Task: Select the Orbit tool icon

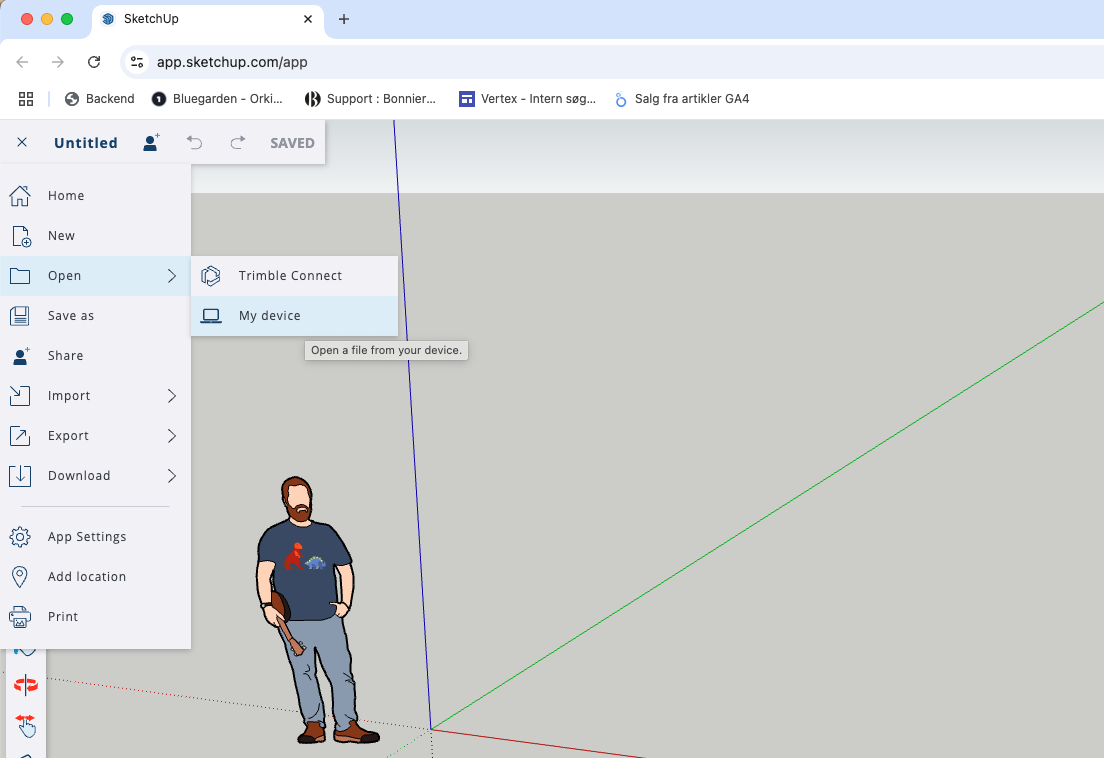Action: 26,685
